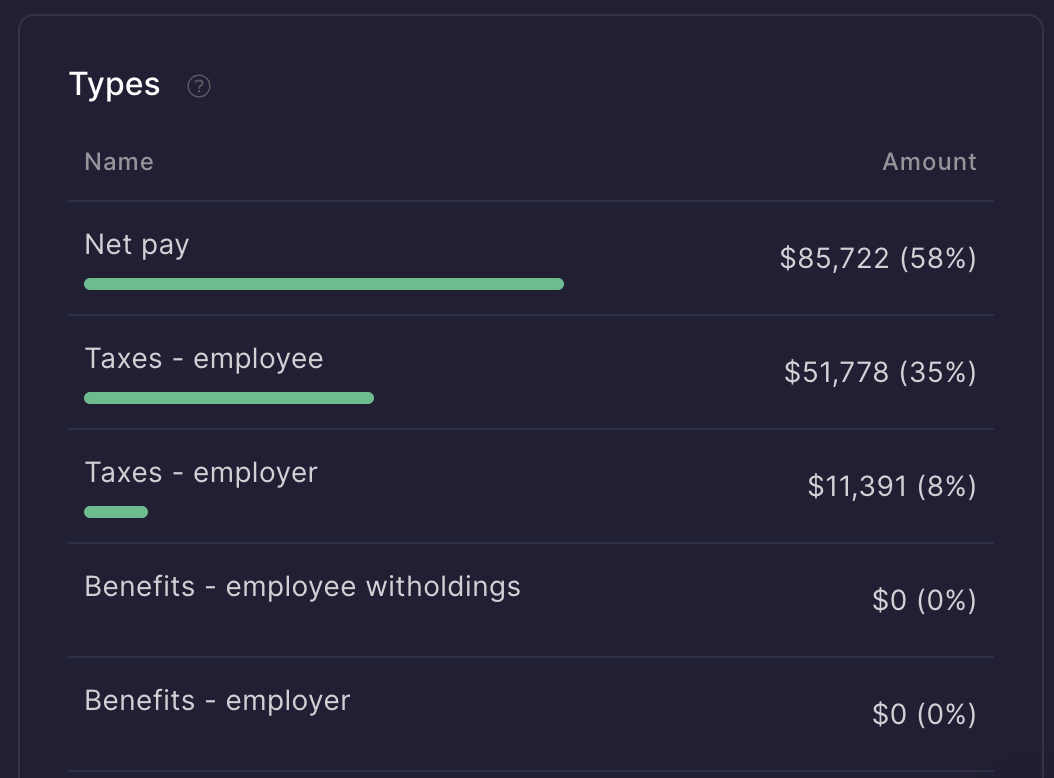Click the Taxes - employee green bar
The image size is (1054, 778).
pyautogui.click(x=229, y=398)
